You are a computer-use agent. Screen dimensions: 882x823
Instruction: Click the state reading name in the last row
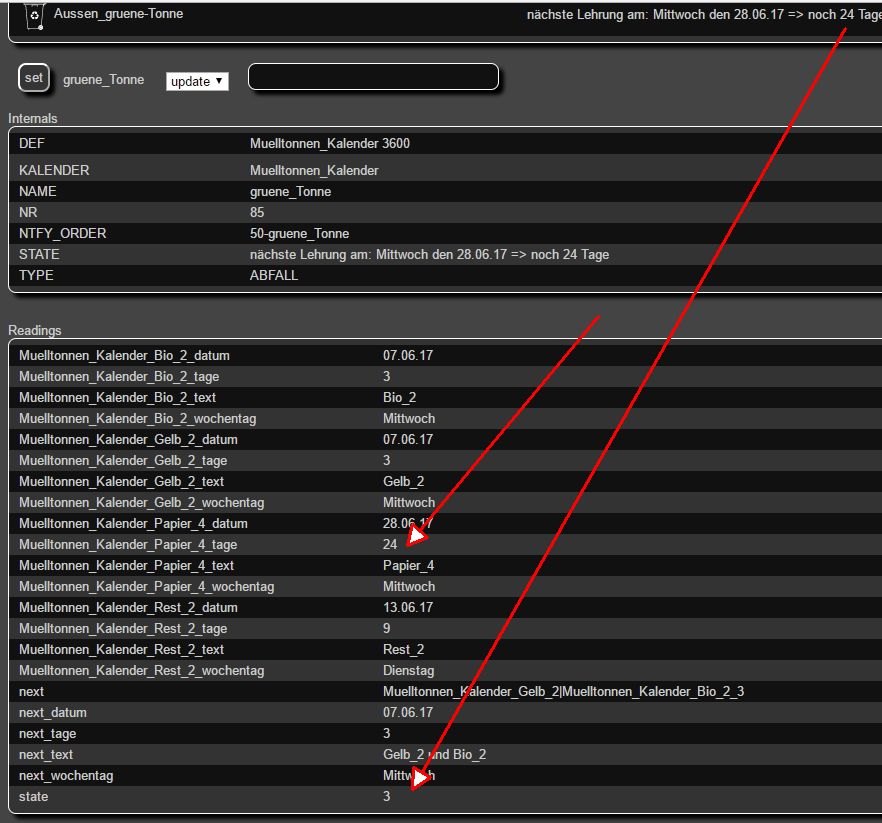pyautogui.click(x=33, y=797)
